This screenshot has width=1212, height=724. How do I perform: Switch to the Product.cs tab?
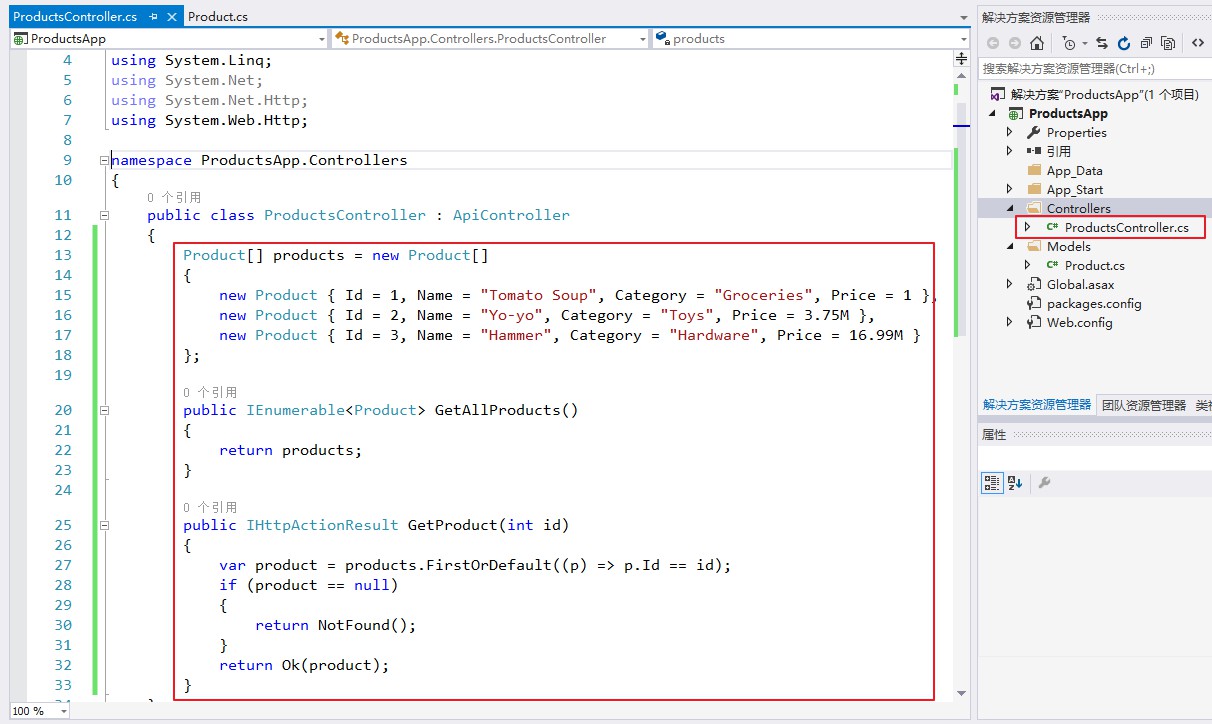pyautogui.click(x=218, y=17)
